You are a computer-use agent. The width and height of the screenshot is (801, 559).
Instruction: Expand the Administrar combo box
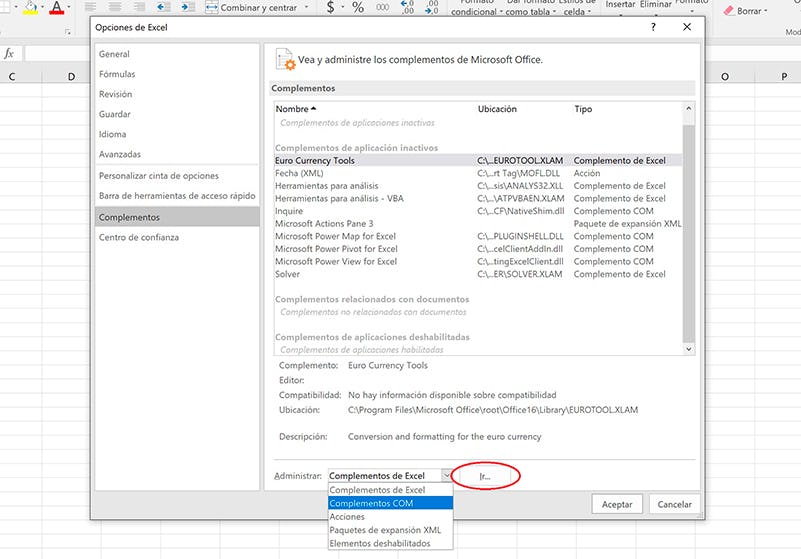(446, 476)
